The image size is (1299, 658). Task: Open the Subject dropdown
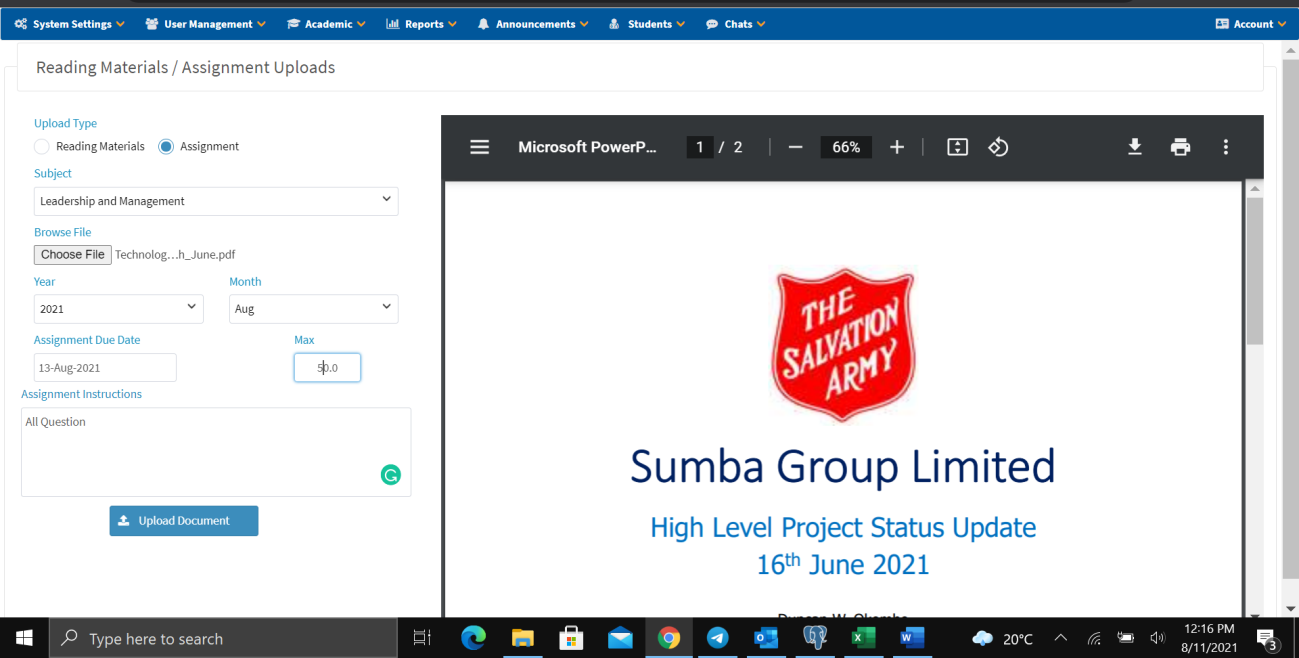216,201
